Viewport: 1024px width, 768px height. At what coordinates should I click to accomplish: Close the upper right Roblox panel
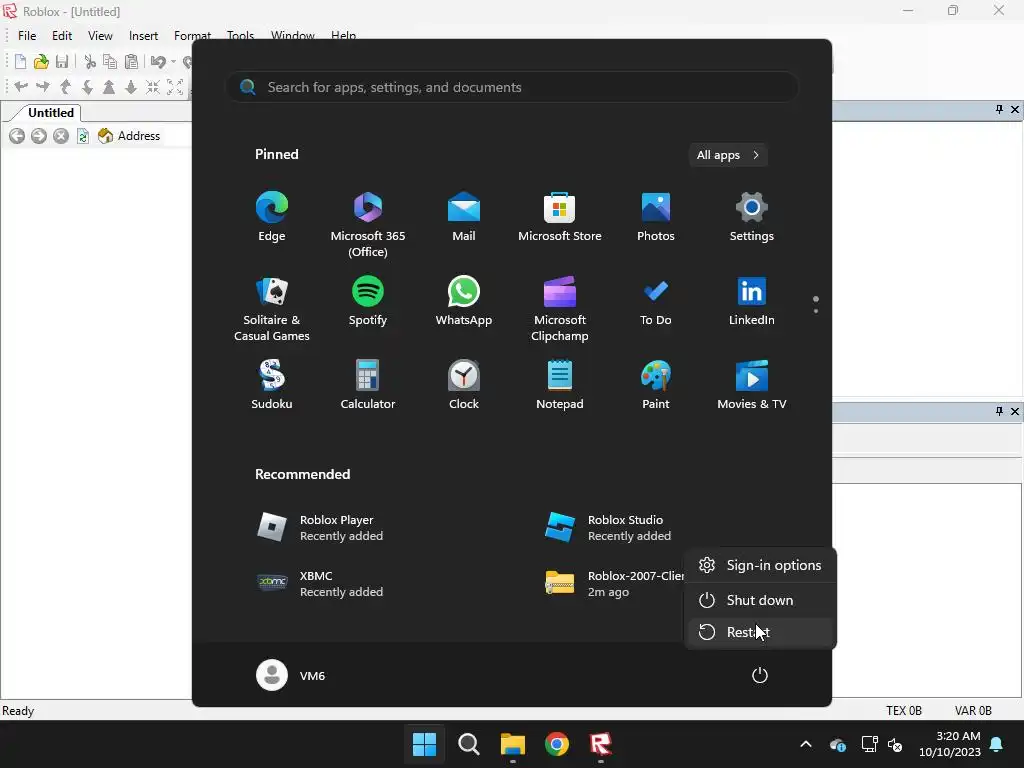(x=1015, y=110)
